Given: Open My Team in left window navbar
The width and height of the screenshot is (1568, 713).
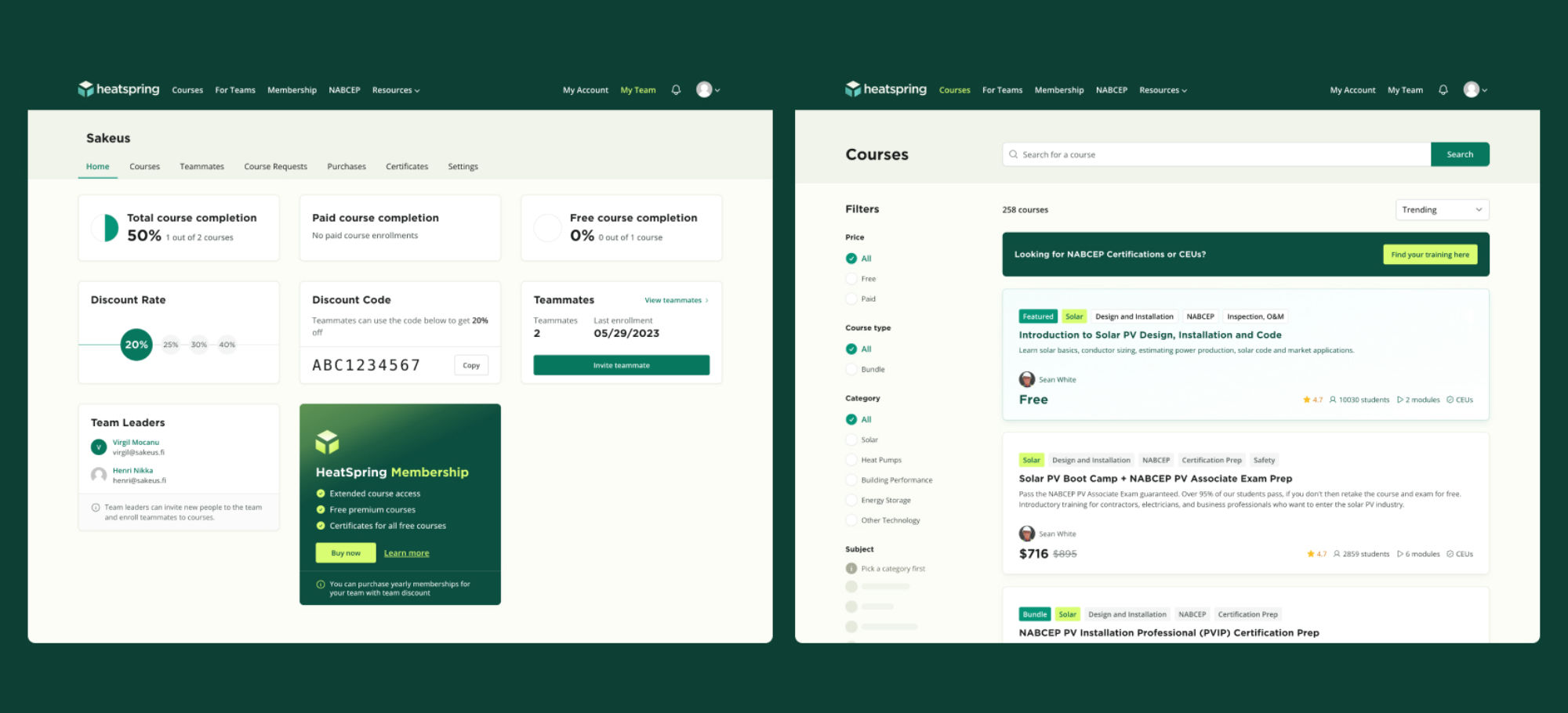Looking at the screenshot, I should (638, 90).
